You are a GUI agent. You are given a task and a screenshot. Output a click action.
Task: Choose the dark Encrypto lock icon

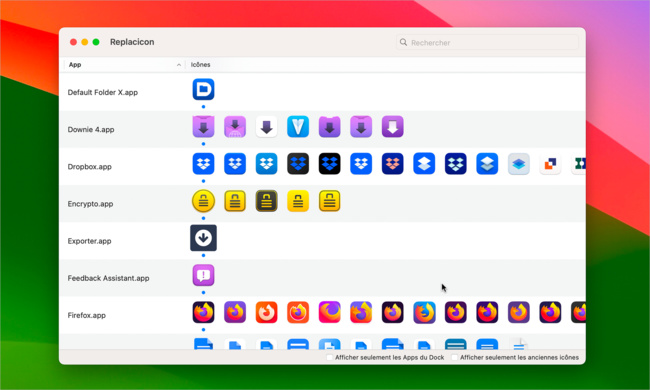tap(266, 201)
